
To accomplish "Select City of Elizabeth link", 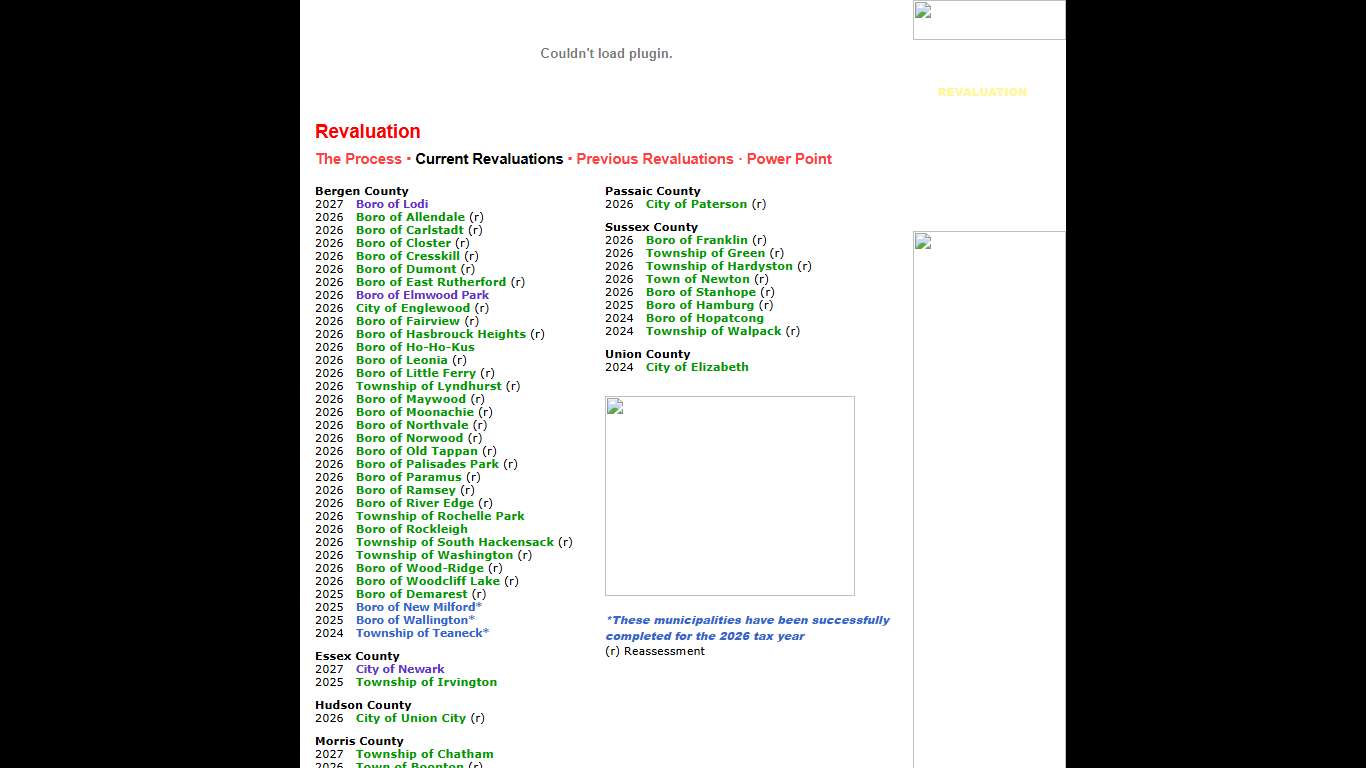I will [697, 367].
